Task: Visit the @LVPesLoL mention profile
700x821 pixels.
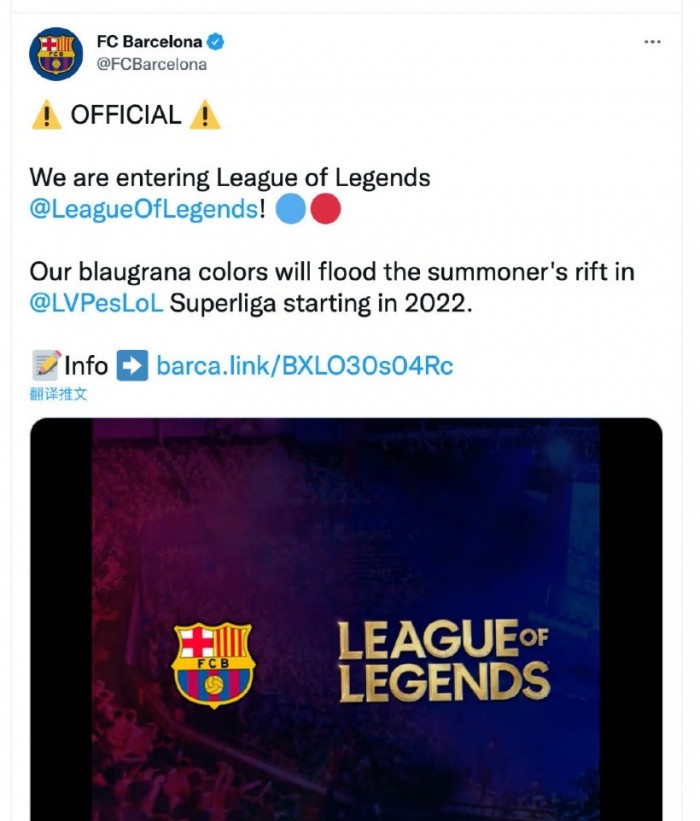Action: point(96,302)
